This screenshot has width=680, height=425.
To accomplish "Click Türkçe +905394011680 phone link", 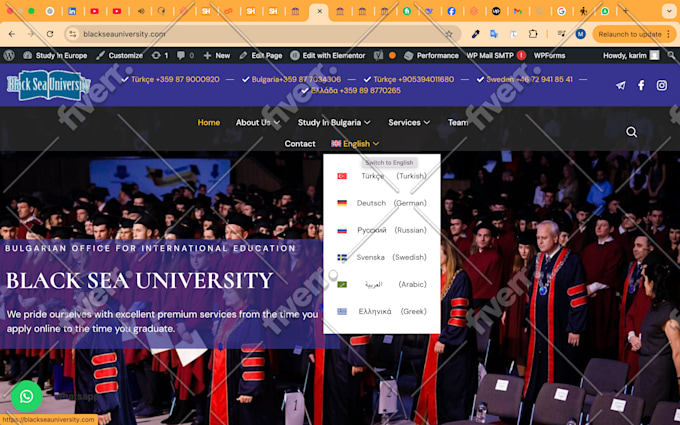I will (409, 79).
